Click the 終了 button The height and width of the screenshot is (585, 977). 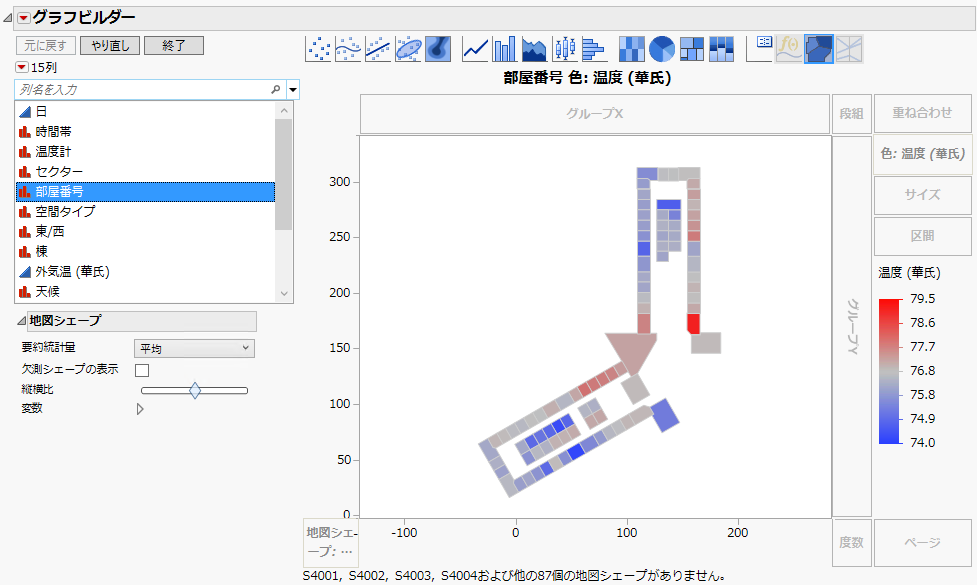tap(174, 45)
